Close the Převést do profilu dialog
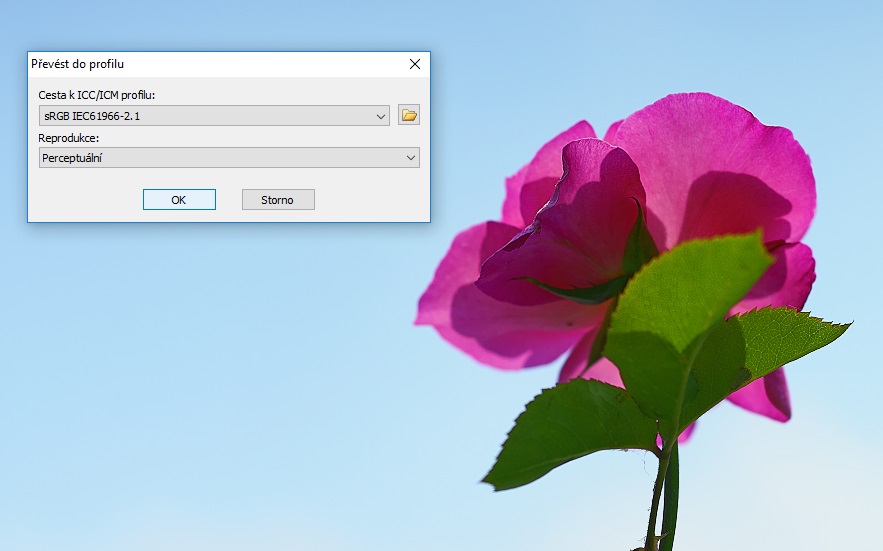 [415, 64]
